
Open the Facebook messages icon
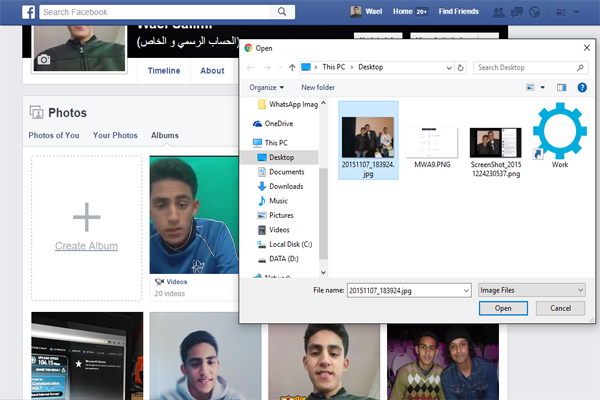tap(519, 12)
